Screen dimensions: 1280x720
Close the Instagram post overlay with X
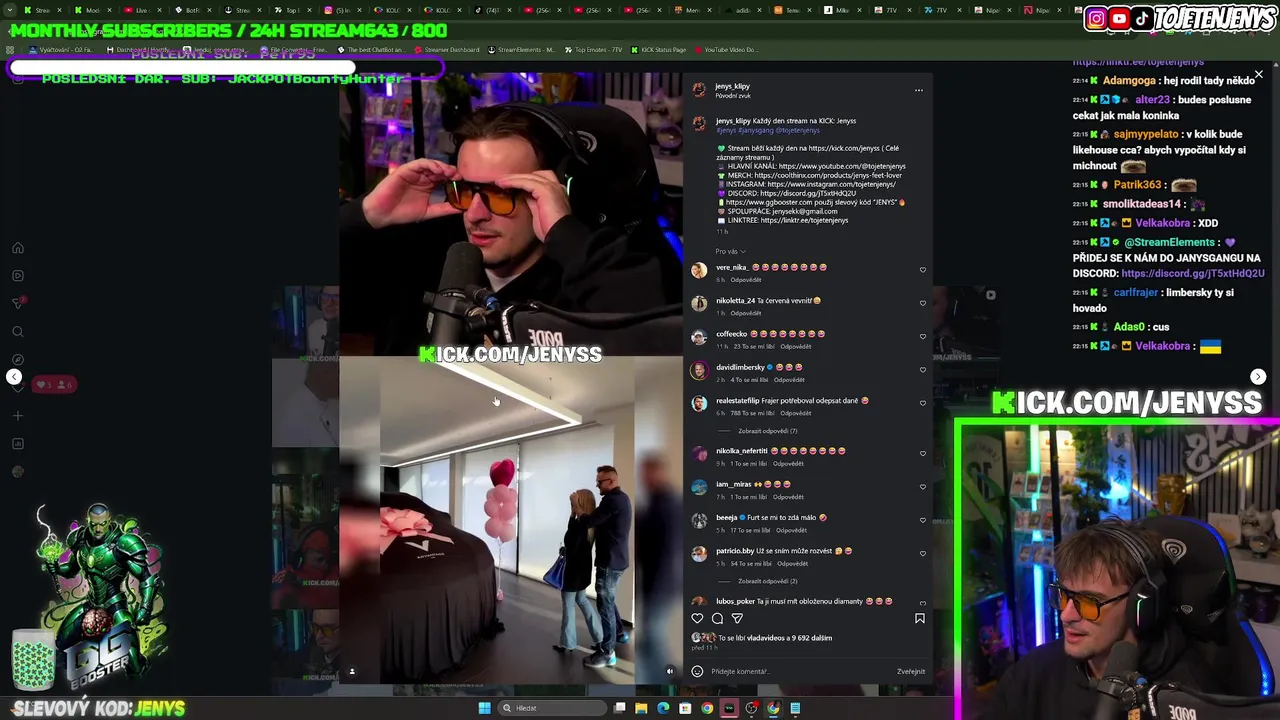coord(1258,75)
